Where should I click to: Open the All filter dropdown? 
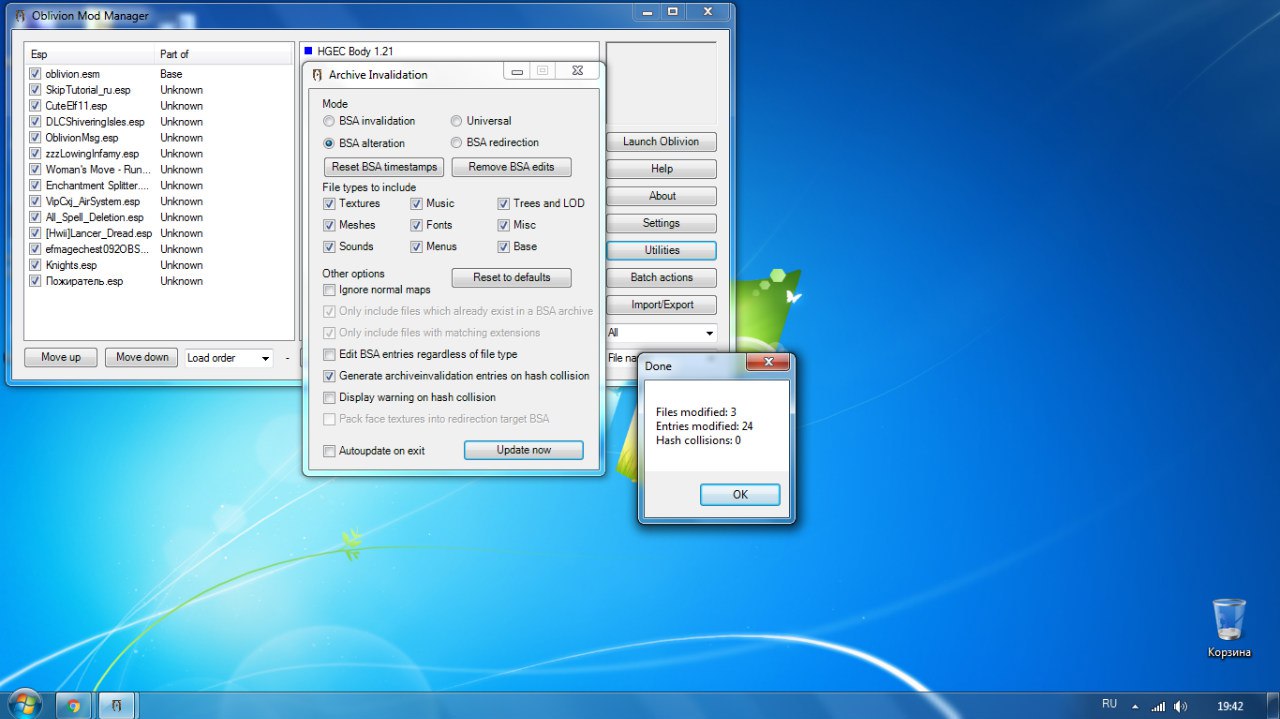coord(661,333)
